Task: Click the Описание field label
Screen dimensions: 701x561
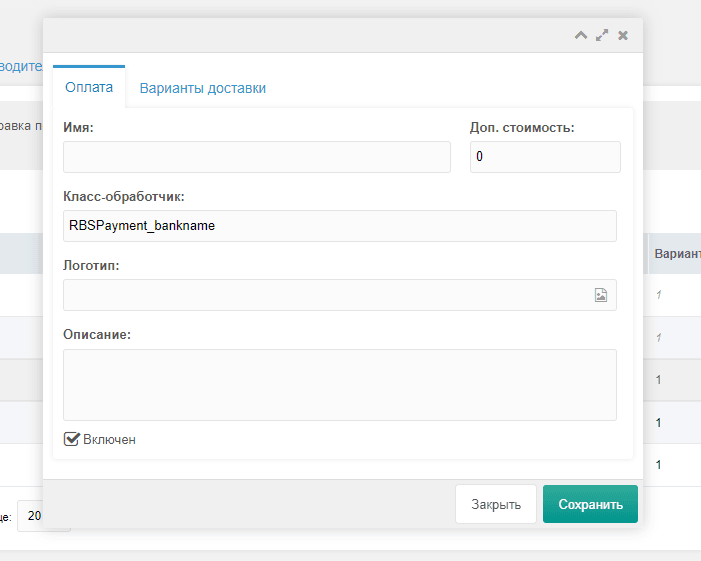Action: [97, 334]
